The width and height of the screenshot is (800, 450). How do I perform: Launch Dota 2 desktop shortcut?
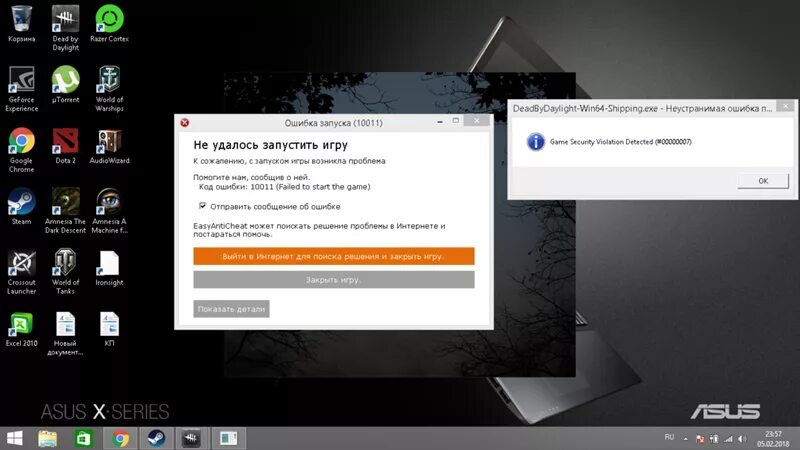(65, 145)
